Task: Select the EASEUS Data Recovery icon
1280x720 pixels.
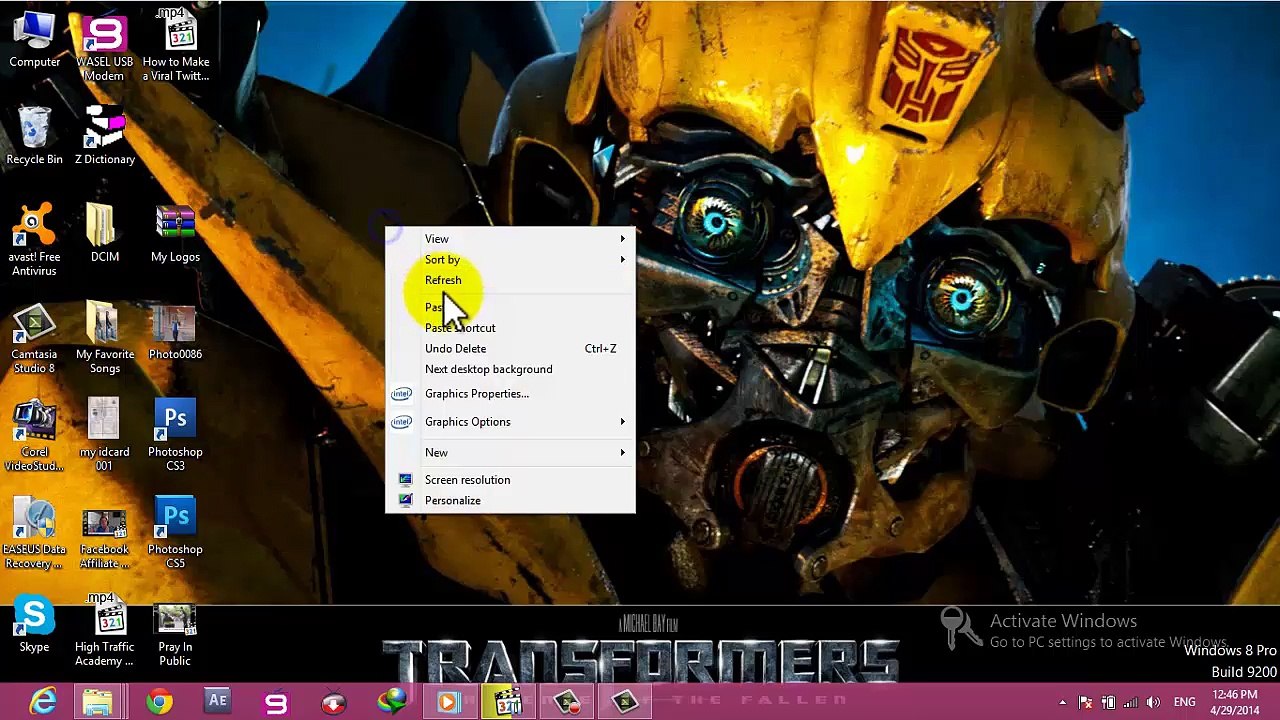Action: 34,534
